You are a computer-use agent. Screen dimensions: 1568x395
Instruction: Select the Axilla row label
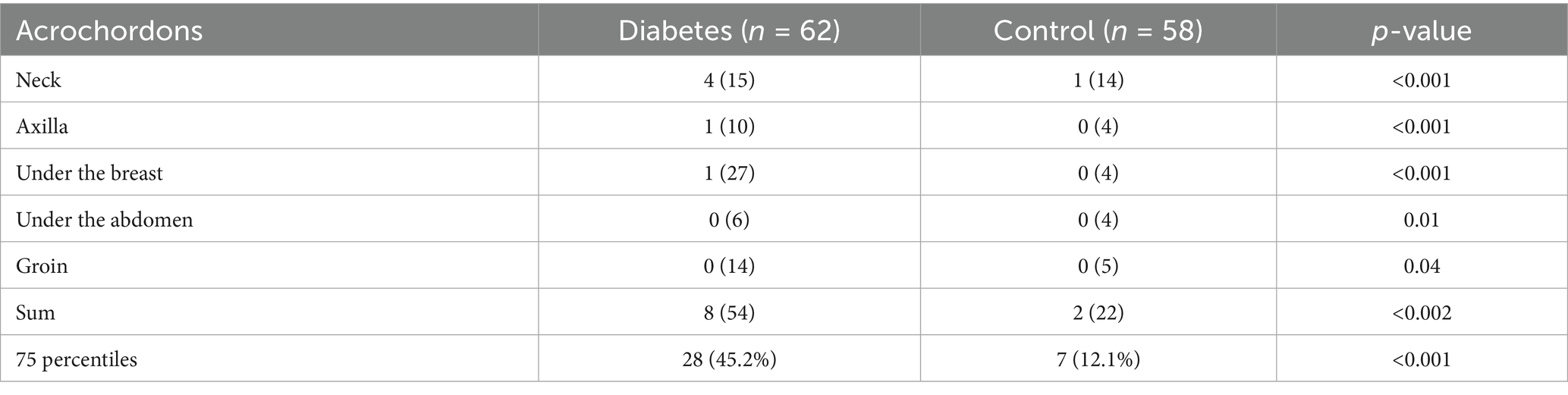(42, 126)
